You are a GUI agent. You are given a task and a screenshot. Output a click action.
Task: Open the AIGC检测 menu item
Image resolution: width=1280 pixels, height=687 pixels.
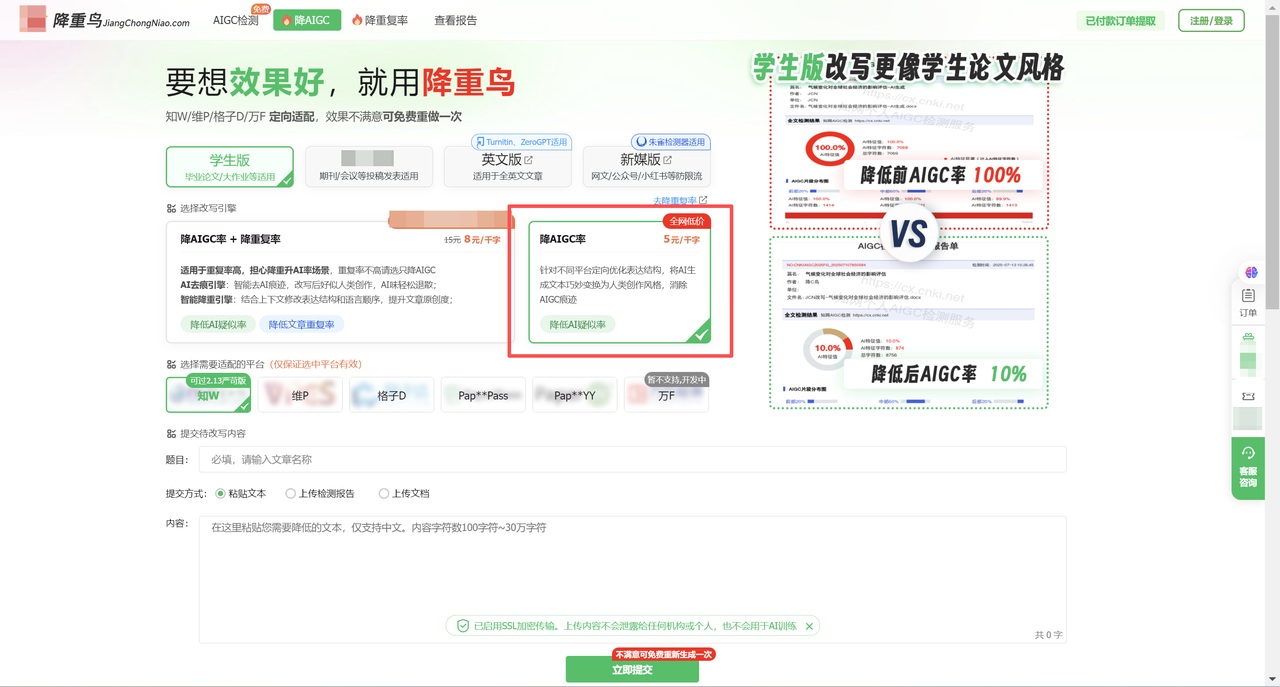click(x=236, y=20)
